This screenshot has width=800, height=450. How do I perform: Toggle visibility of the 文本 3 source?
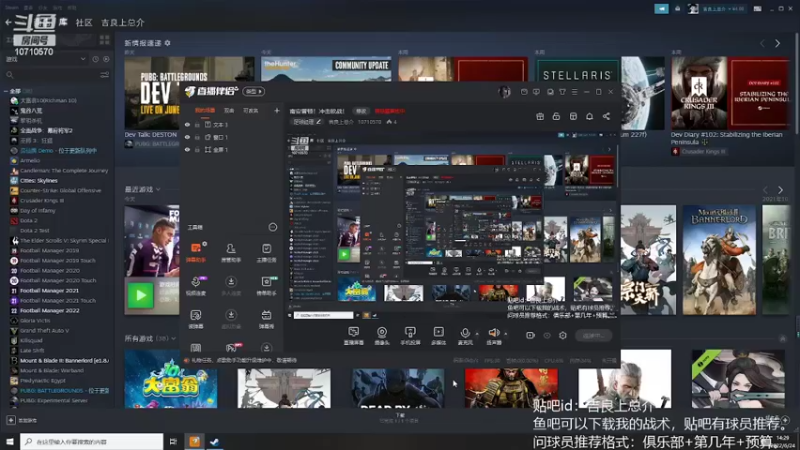(187, 124)
